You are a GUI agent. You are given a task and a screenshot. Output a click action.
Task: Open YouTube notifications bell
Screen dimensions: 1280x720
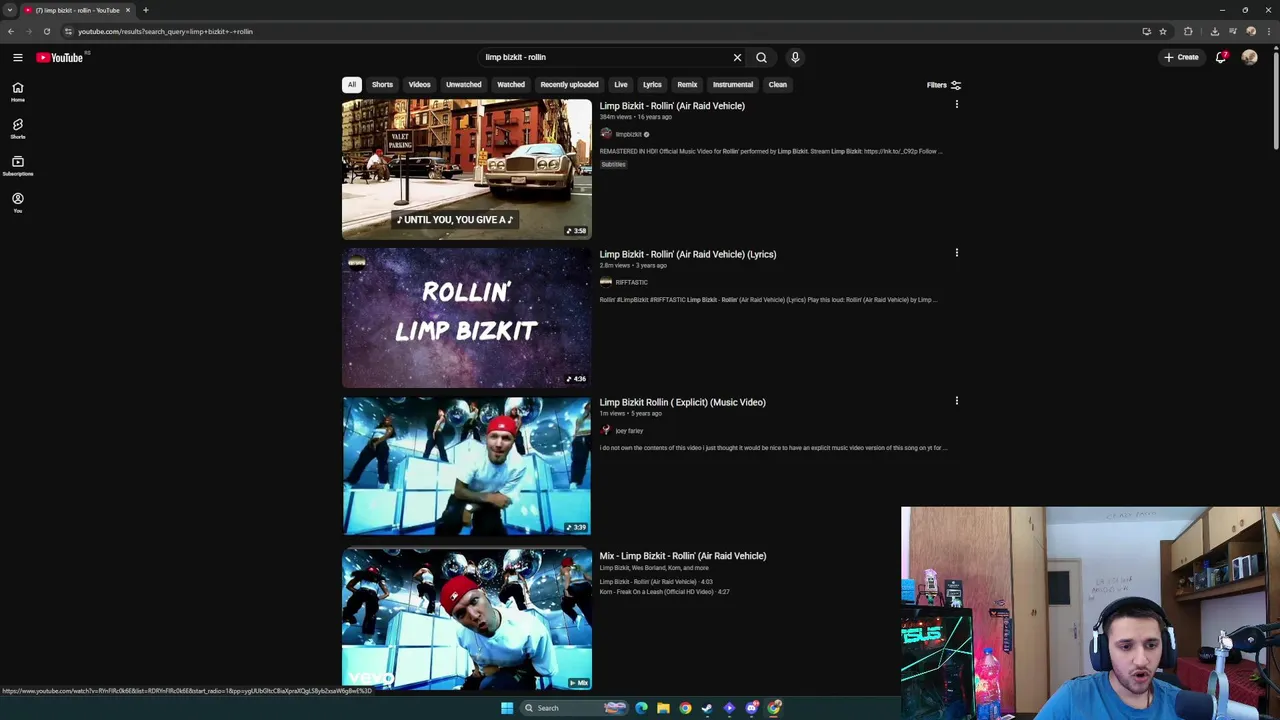click(x=1221, y=57)
